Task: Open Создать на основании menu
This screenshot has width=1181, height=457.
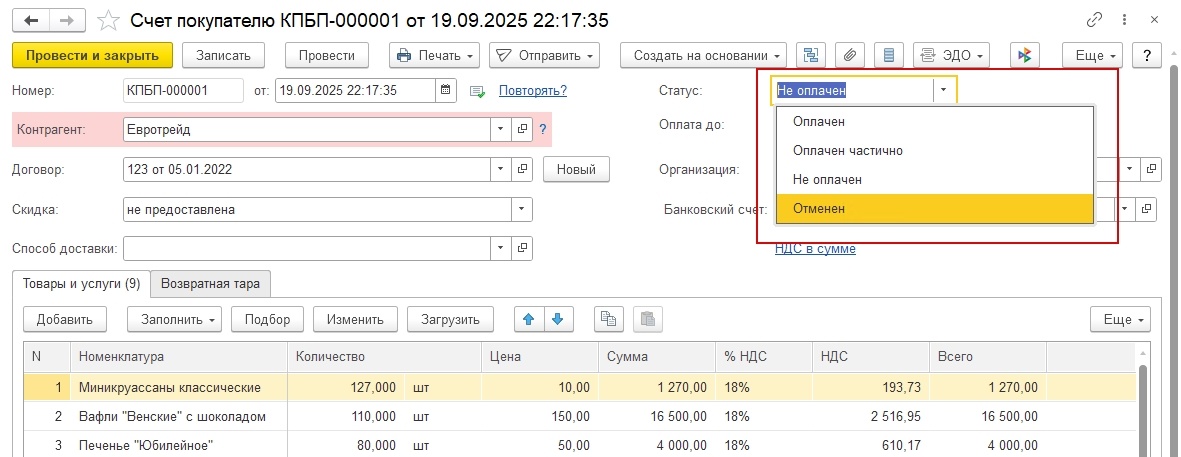Action: [703, 55]
